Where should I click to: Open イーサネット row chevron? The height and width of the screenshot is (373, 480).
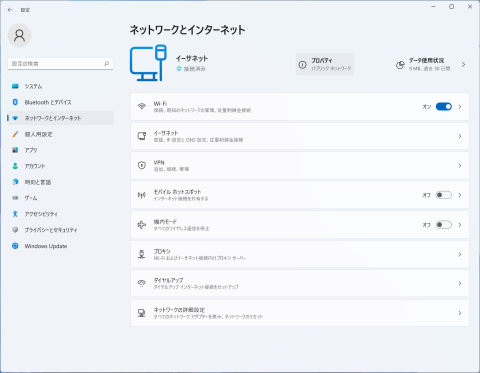(x=460, y=136)
